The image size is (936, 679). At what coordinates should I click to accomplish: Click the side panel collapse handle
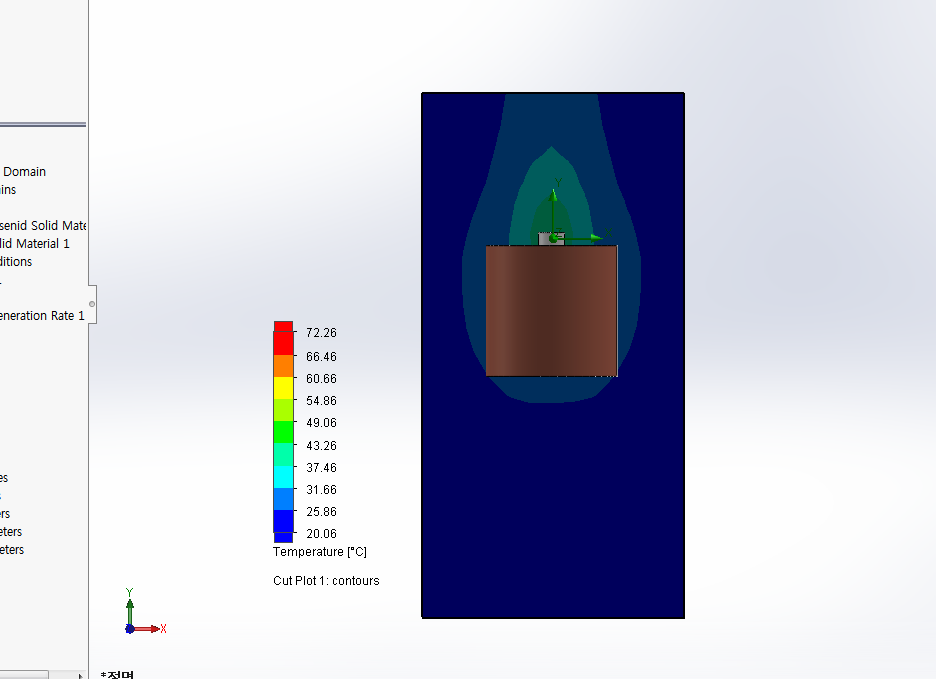pyautogui.click(x=92, y=304)
